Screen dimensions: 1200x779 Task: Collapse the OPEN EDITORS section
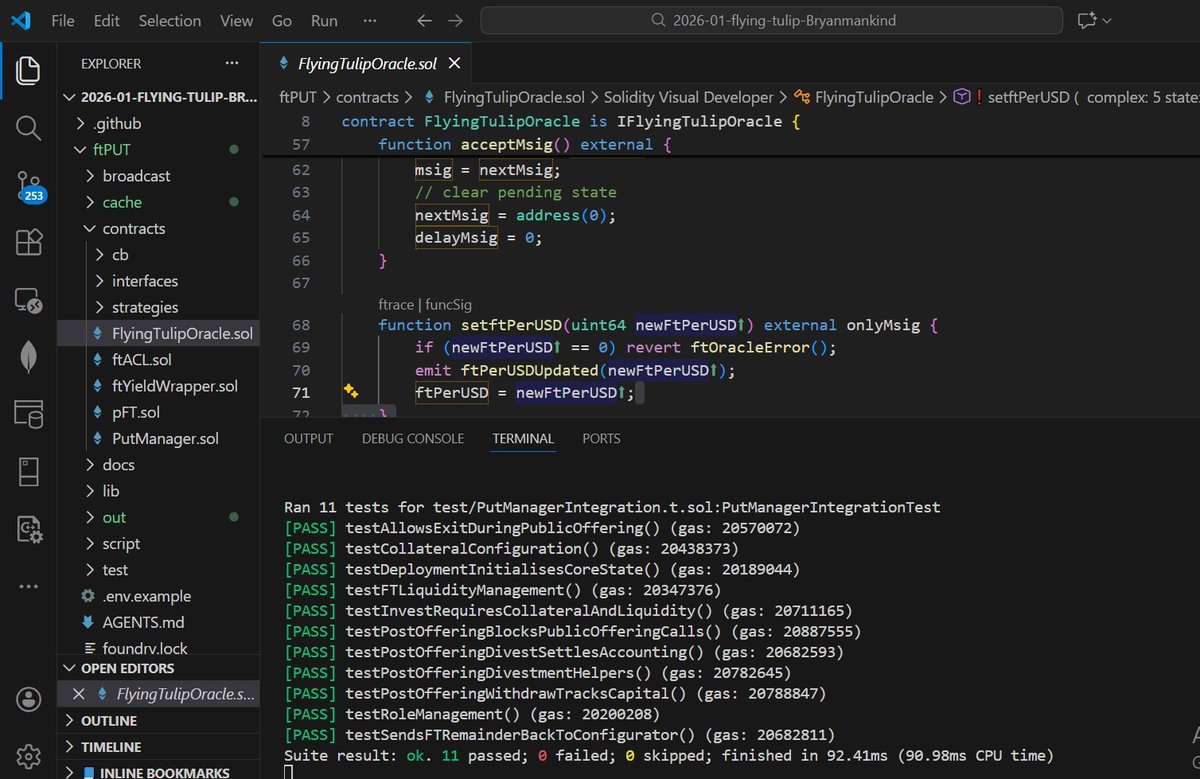157,668
